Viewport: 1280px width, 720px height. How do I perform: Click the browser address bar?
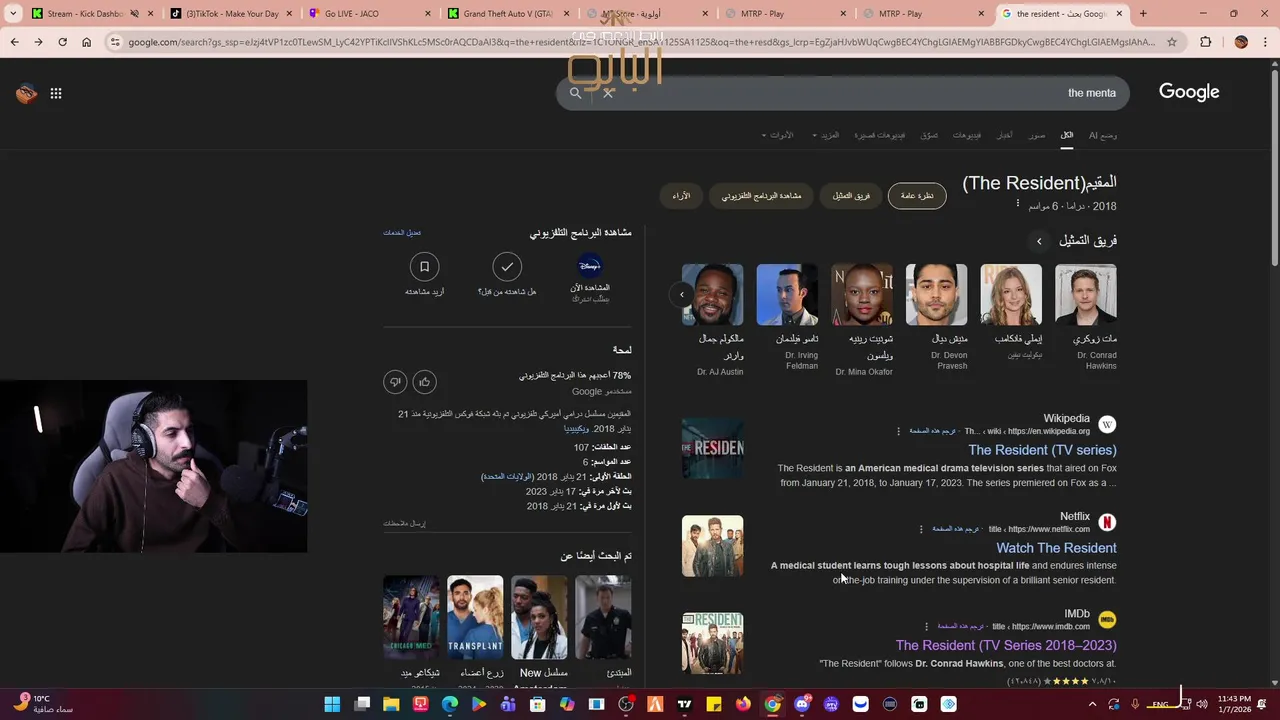tap(640, 42)
